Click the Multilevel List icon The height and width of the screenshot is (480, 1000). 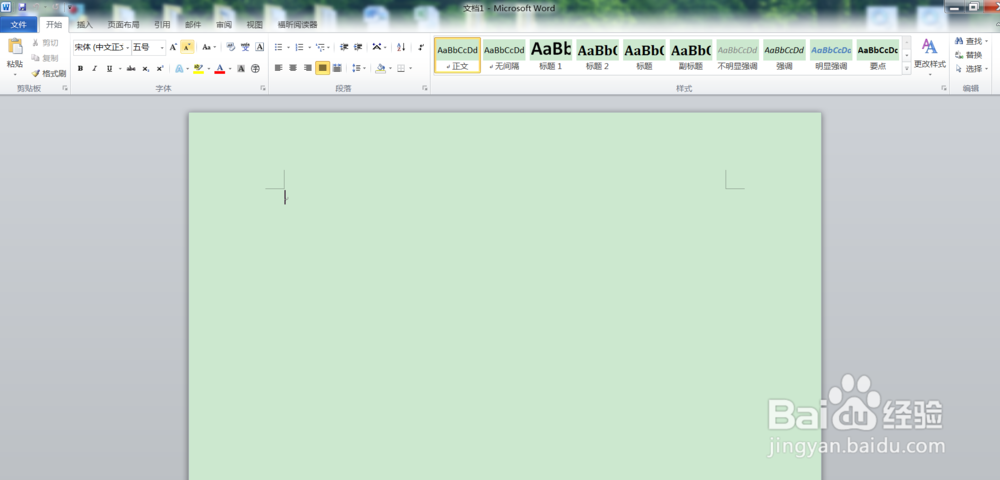pos(320,47)
